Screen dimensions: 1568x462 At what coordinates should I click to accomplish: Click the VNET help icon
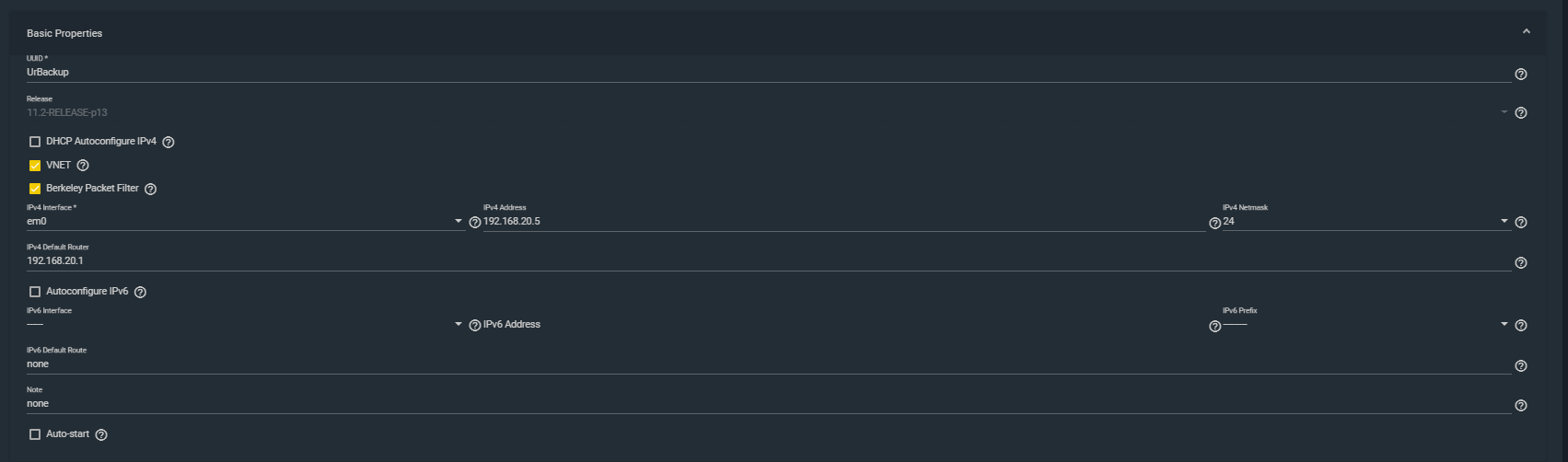click(x=83, y=166)
